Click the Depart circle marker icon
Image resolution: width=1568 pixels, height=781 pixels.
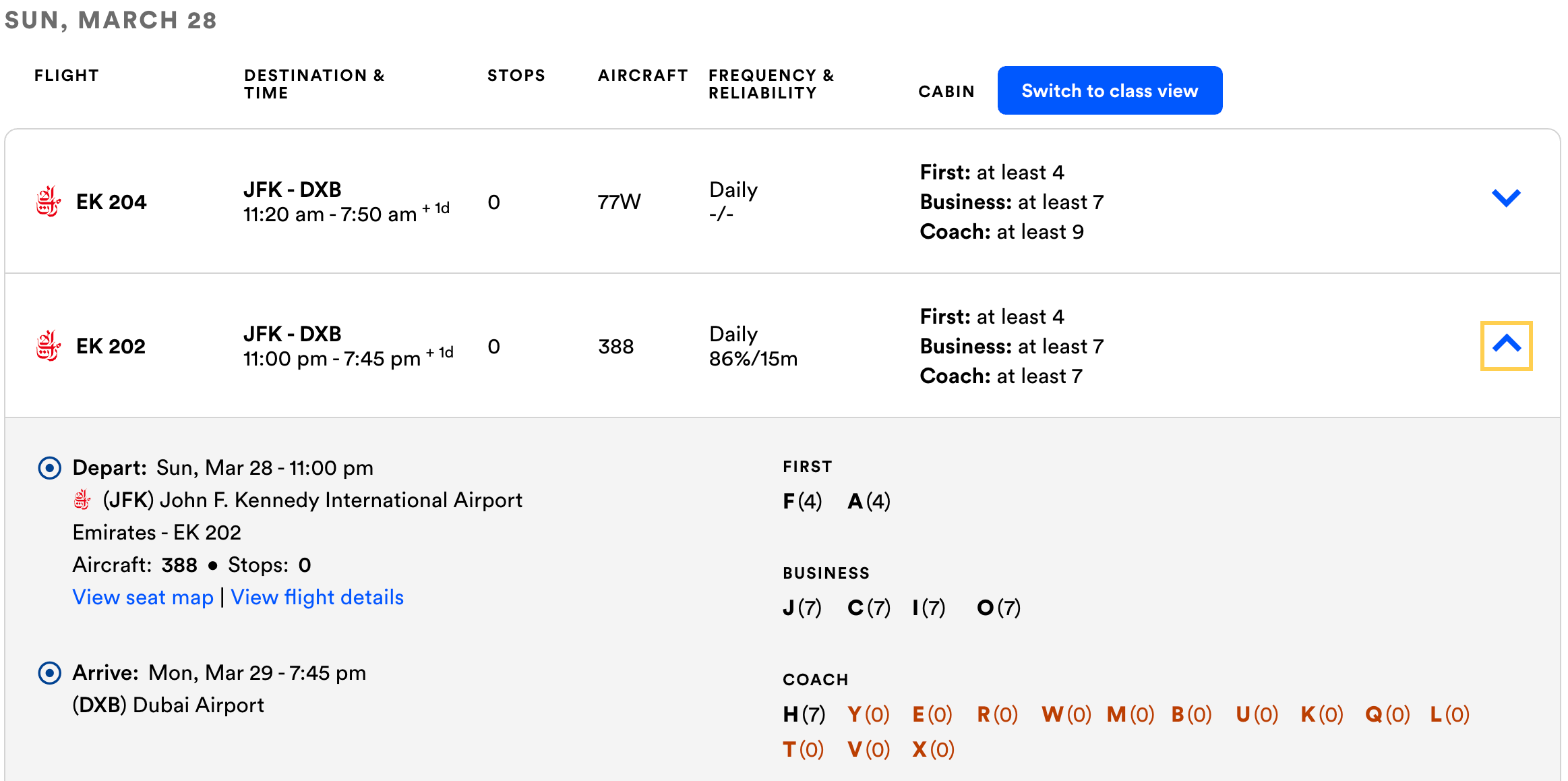[49, 467]
